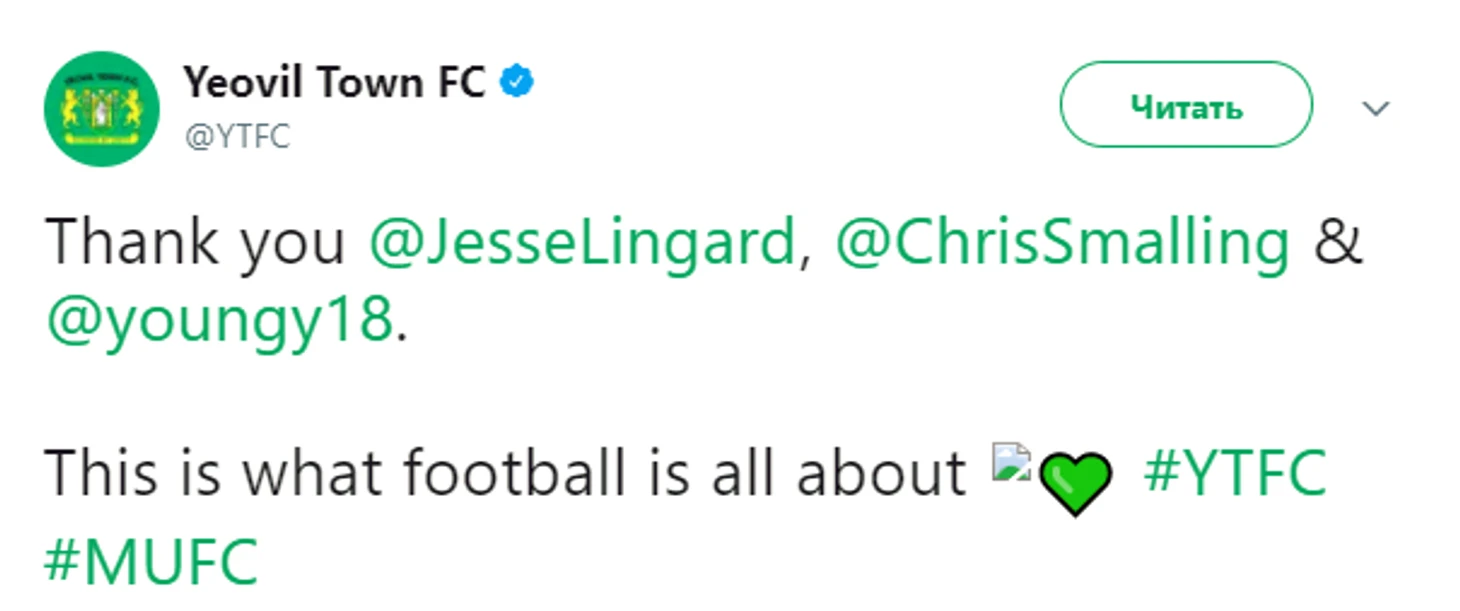1460x611 pixels.
Task: Click the word "Thank" in the tweet
Action: pyautogui.click(x=131, y=243)
